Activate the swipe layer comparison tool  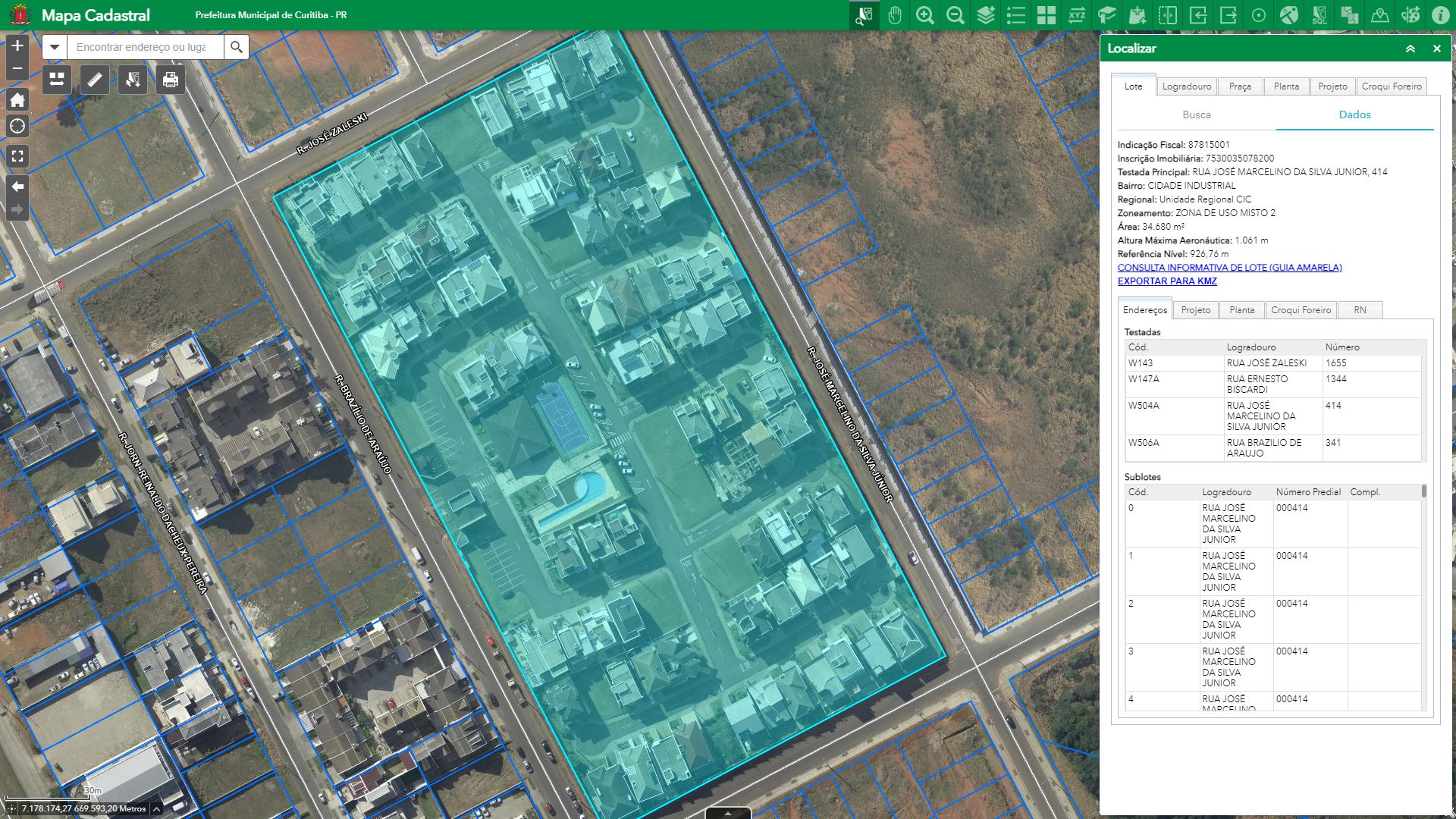[1168, 15]
